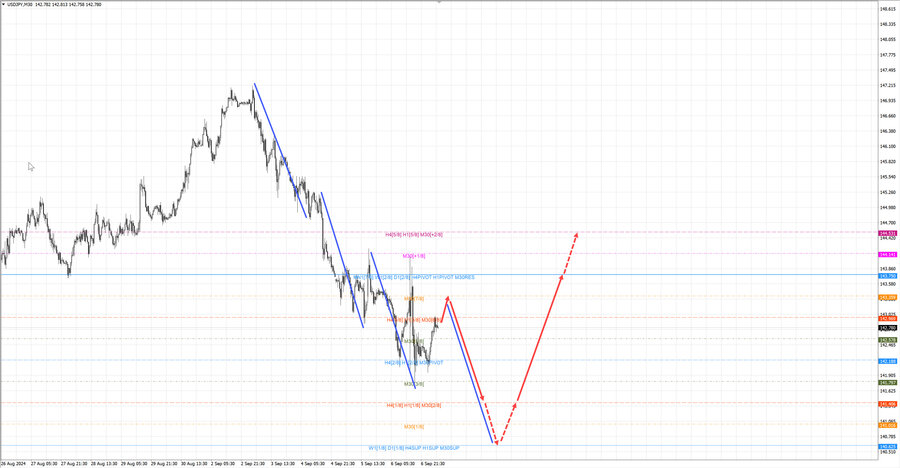900x468 pixels.
Task: Select the 146.935 price axis label
Action: coord(888,100)
